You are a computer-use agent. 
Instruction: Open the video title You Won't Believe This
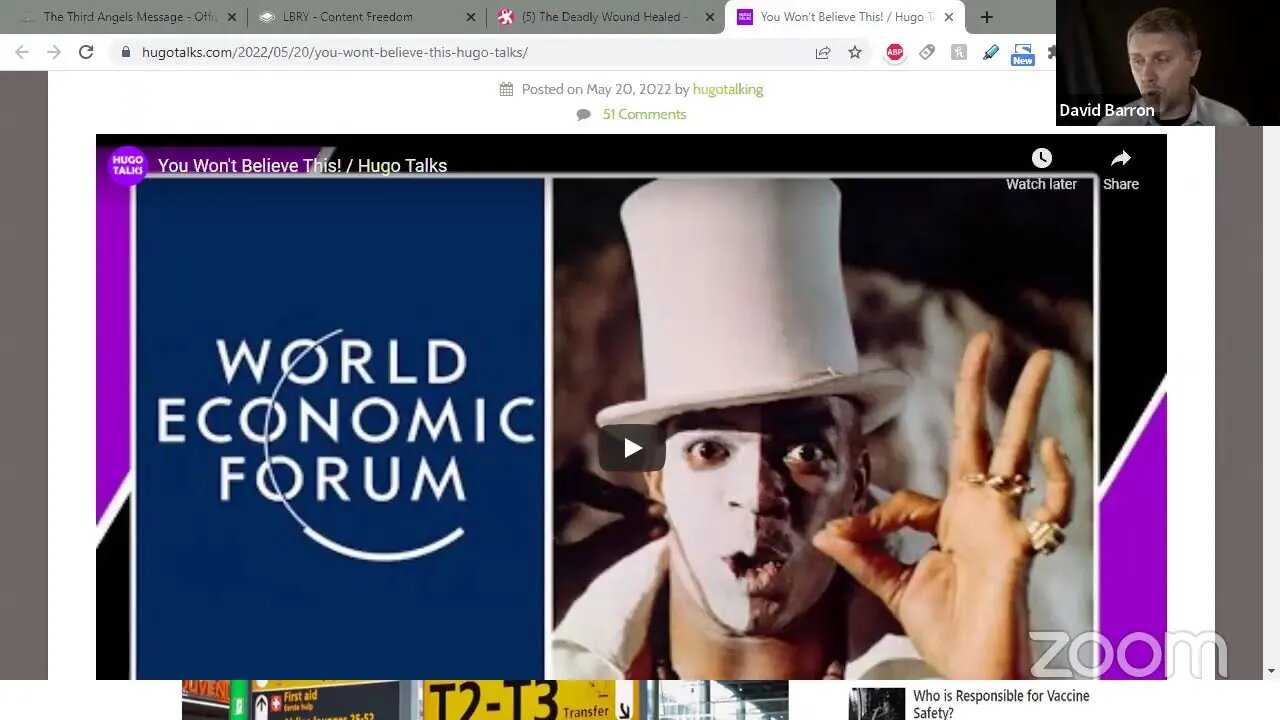click(302, 166)
